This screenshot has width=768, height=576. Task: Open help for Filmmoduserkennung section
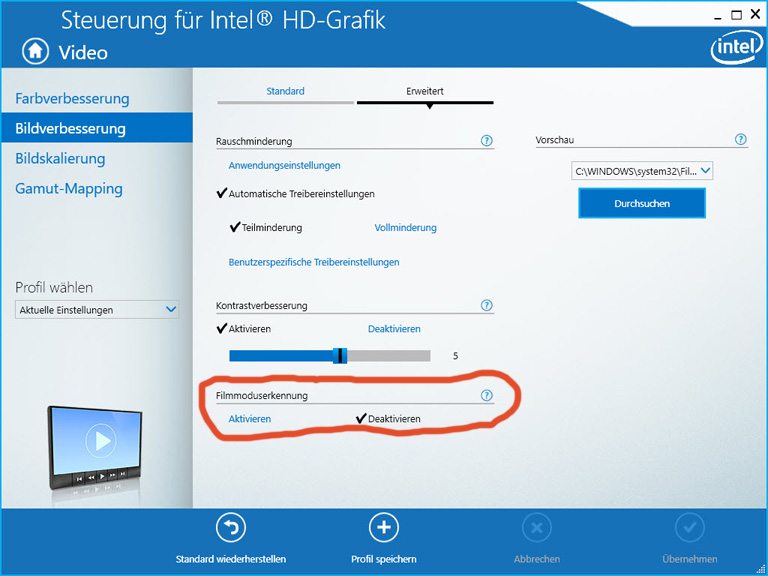[x=486, y=395]
